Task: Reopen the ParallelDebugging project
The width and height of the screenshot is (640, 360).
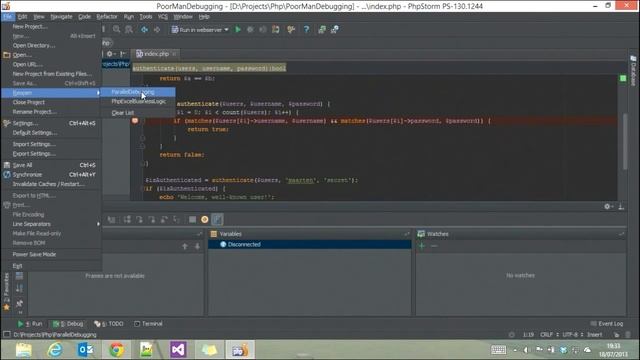Action: click(x=138, y=92)
